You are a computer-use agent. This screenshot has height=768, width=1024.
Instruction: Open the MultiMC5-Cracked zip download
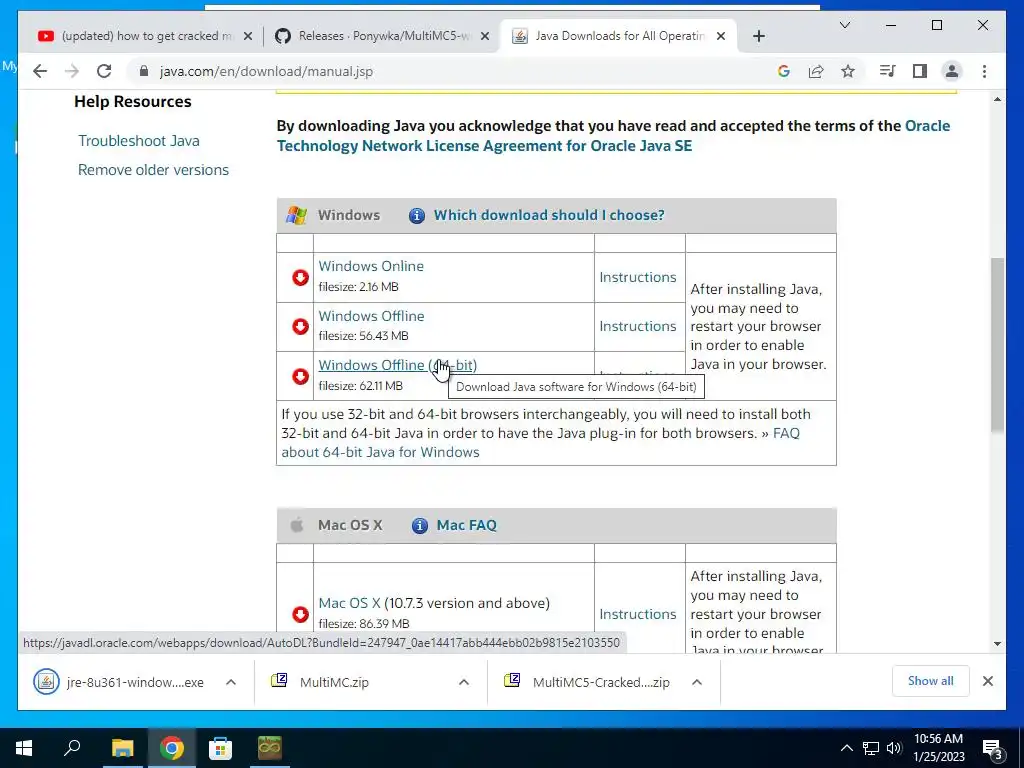(x=586, y=682)
